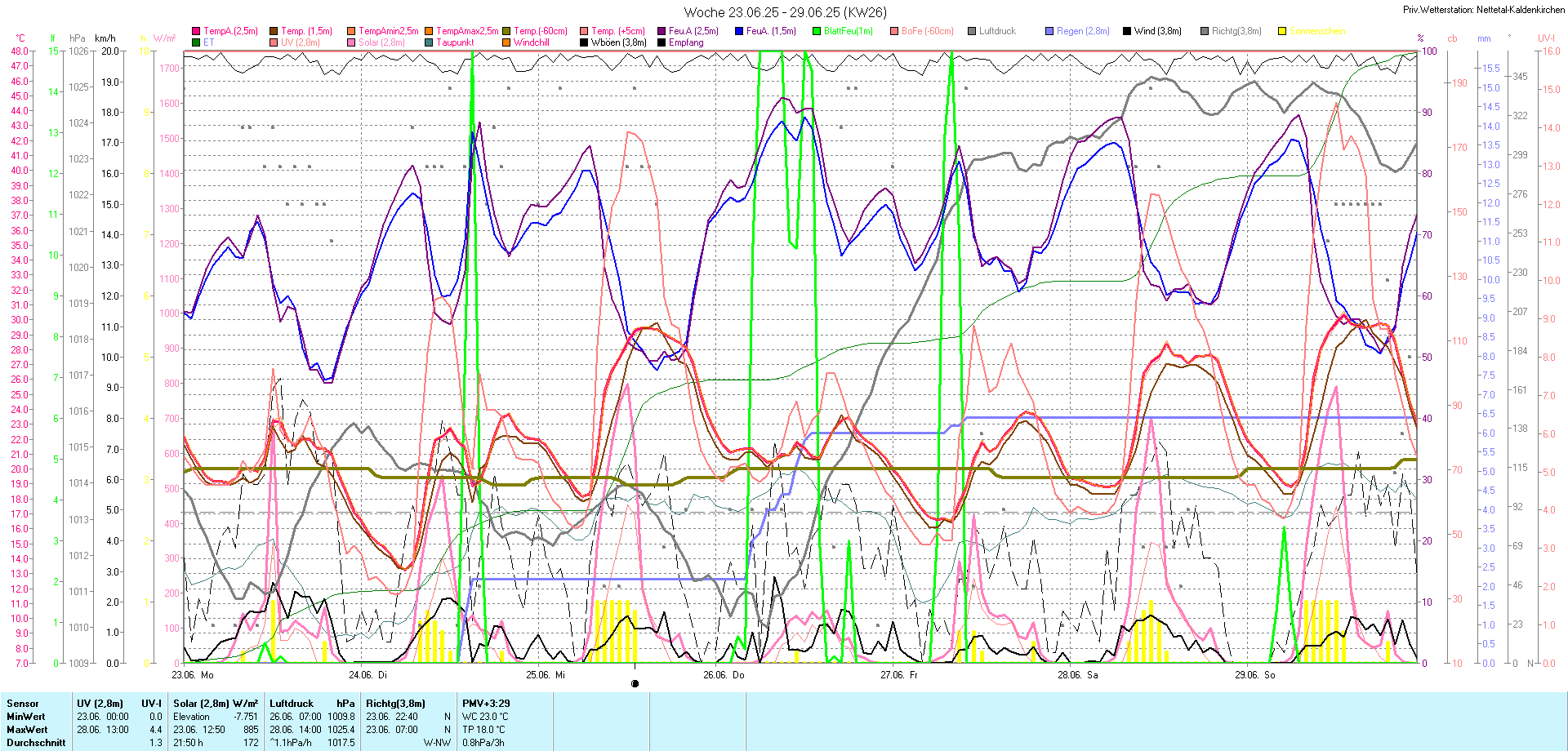Click the 'Solar (2,8m) W/m²' table header
1568x751 pixels.
(x=216, y=704)
